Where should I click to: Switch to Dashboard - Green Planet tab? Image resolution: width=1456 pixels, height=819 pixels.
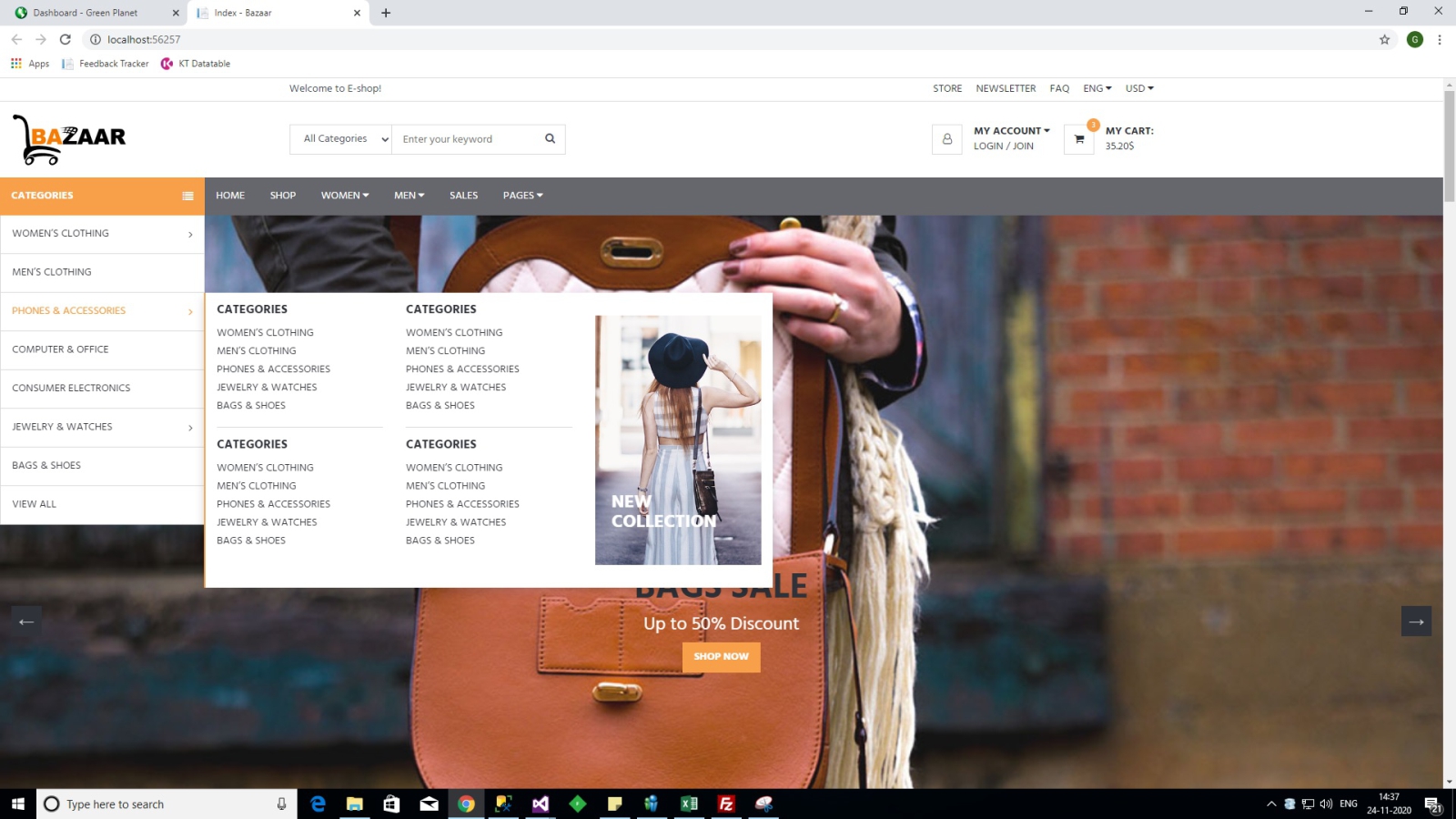point(86,13)
